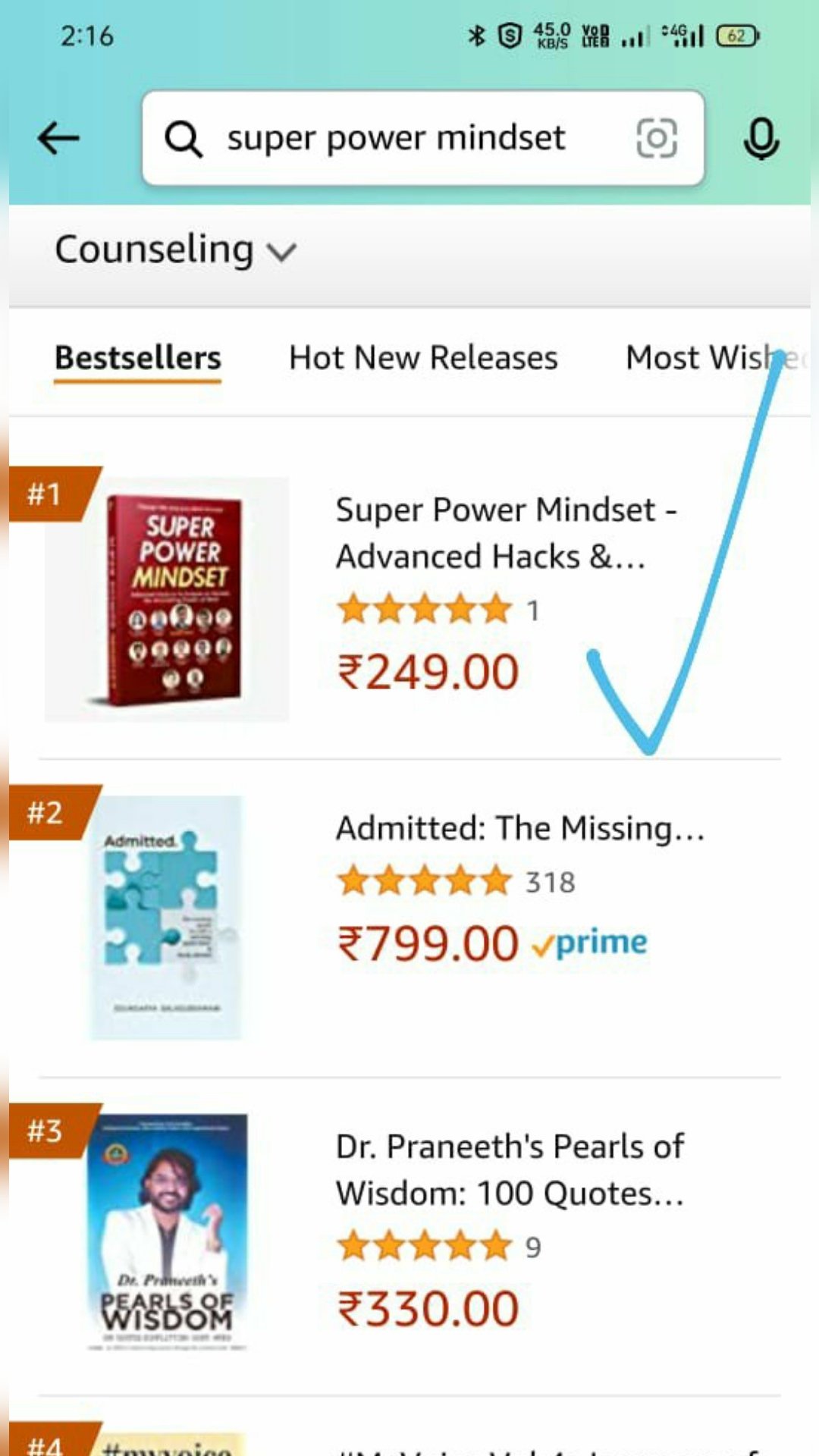Tap the Admitted puzzle cover thumbnail
819x1456 pixels.
(x=167, y=918)
